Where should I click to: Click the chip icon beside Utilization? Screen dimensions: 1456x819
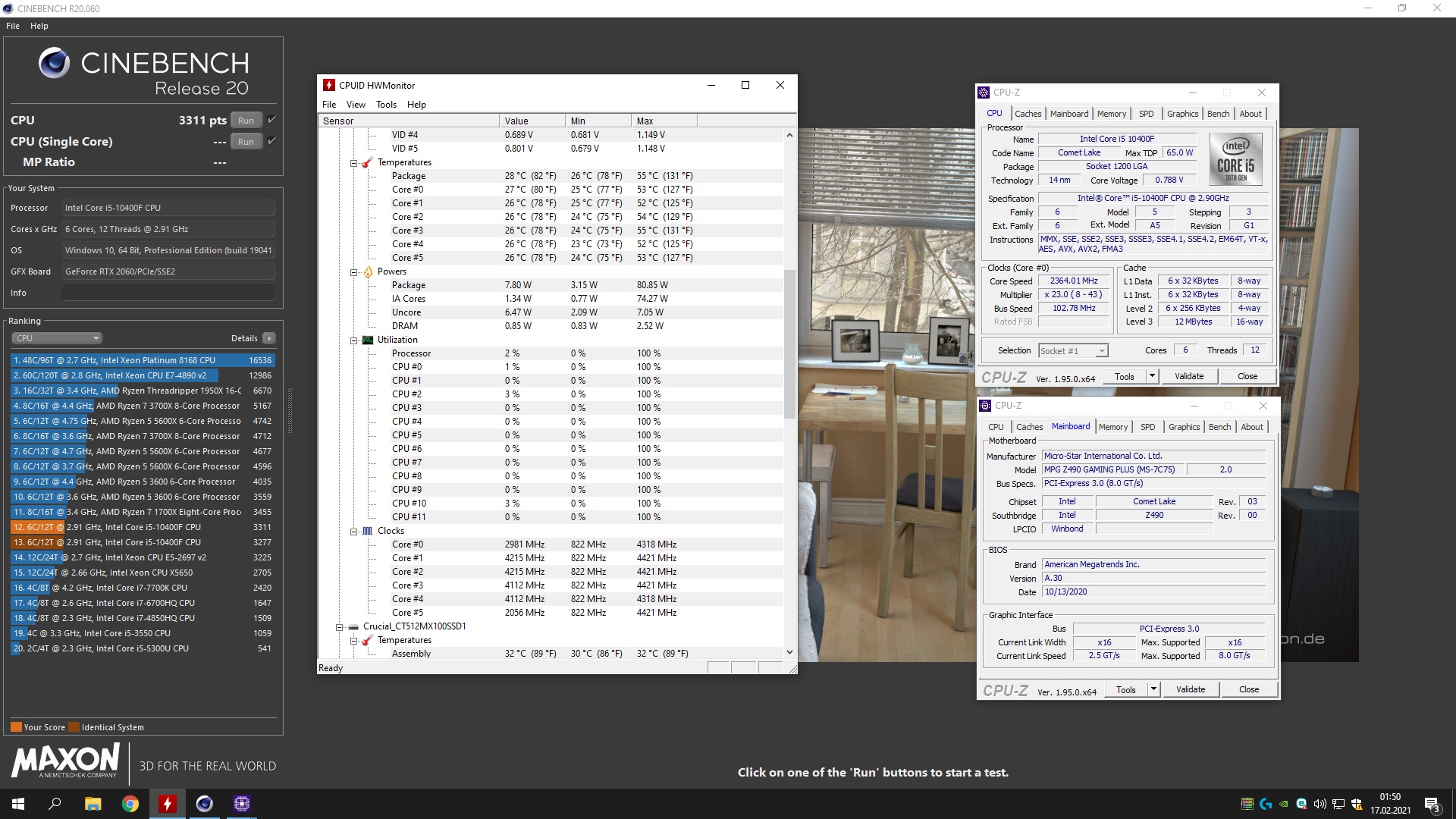click(368, 340)
